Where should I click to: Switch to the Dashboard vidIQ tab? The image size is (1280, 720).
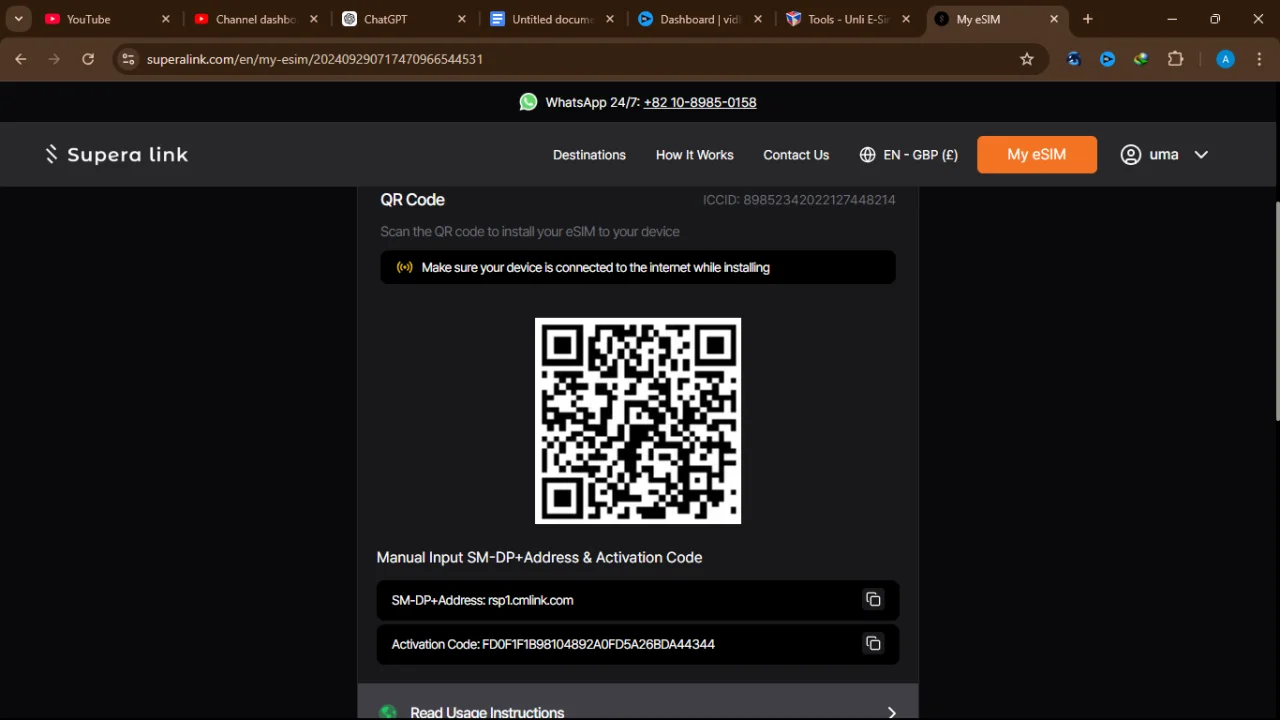pos(700,19)
